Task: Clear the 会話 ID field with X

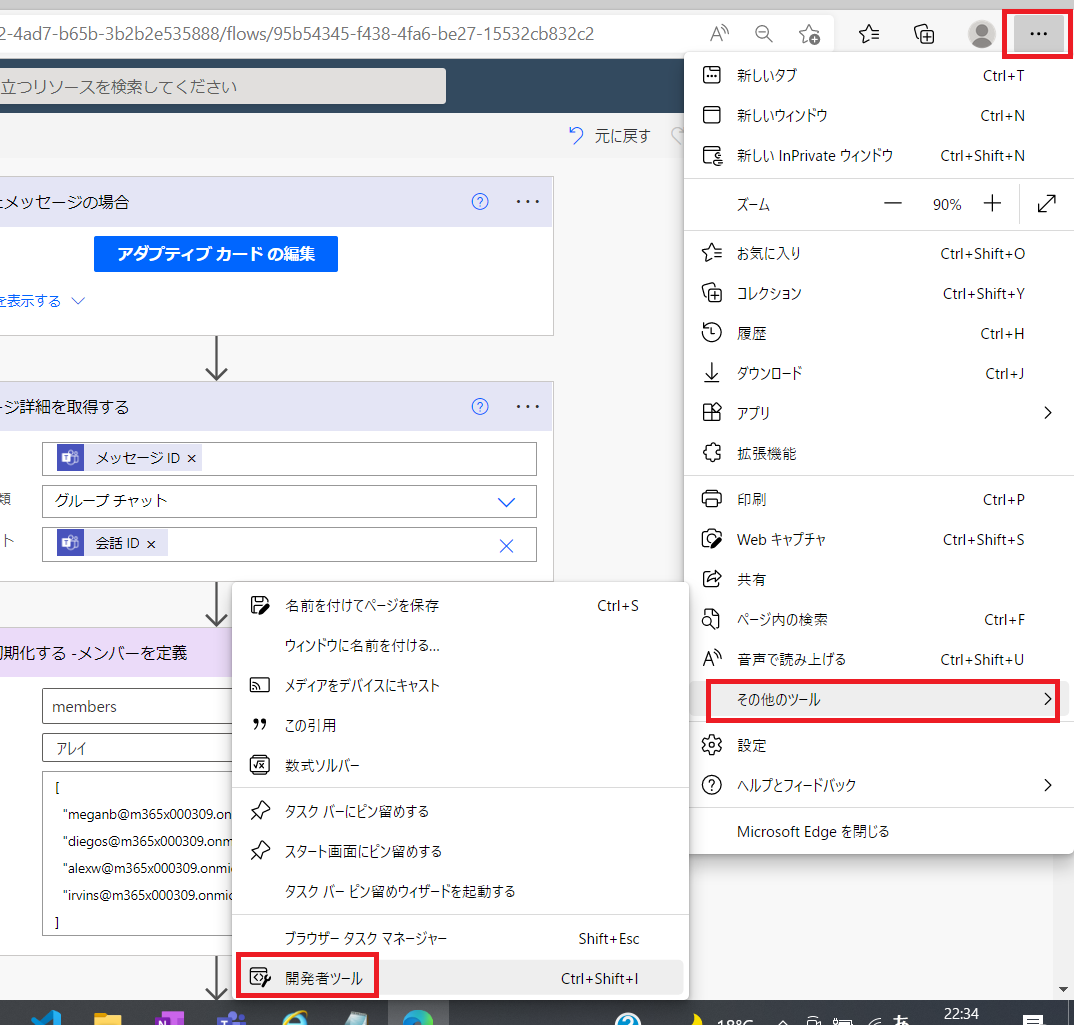Action: [x=506, y=545]
